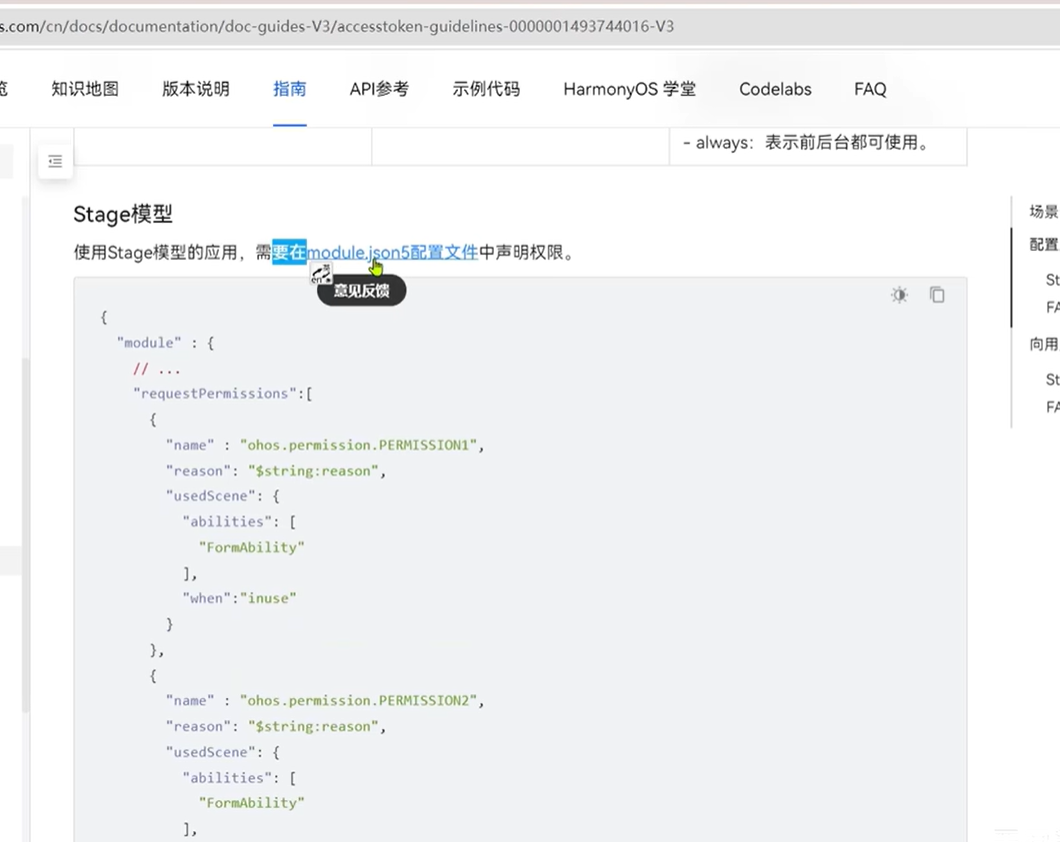Viewport: 1060px width, 842px height.
Task: Open the 示例代码 tab
Action: coord(486,89)
